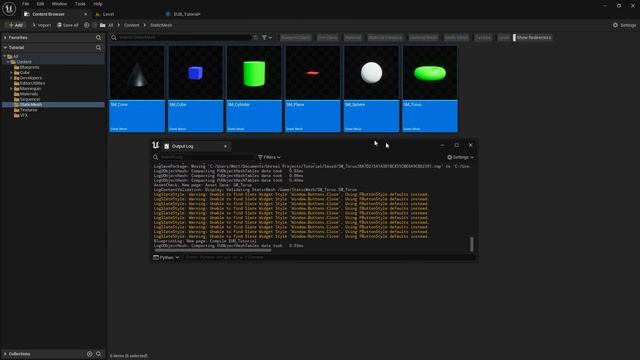The height and width of the screenshot is (360, 640).
Task: Click the search icon in the Favorites header
Action: pos(98,38)
